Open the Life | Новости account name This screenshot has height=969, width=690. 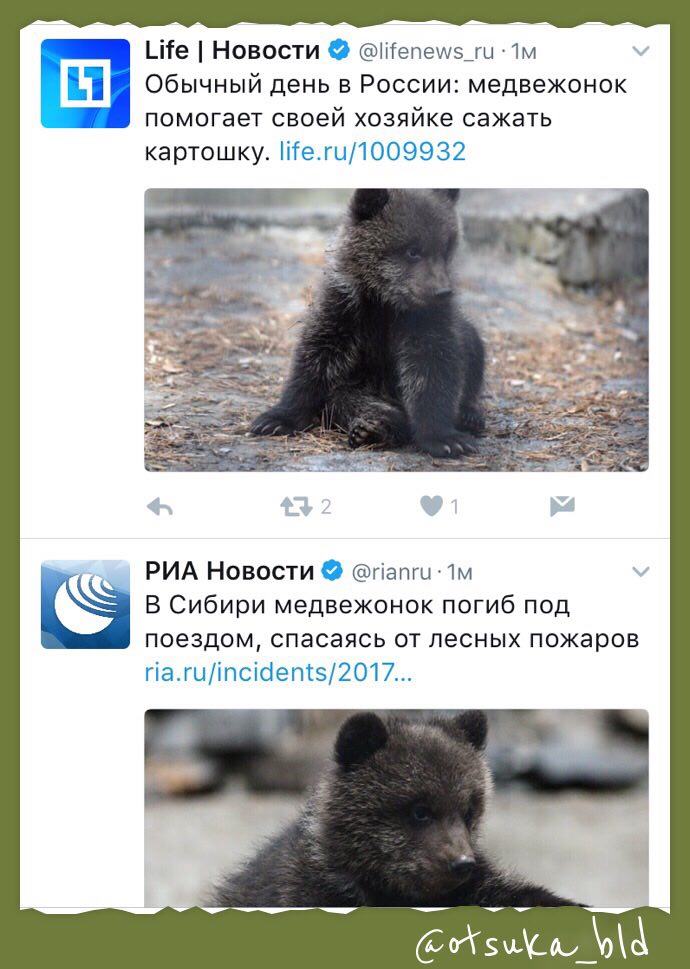(232, 50)
